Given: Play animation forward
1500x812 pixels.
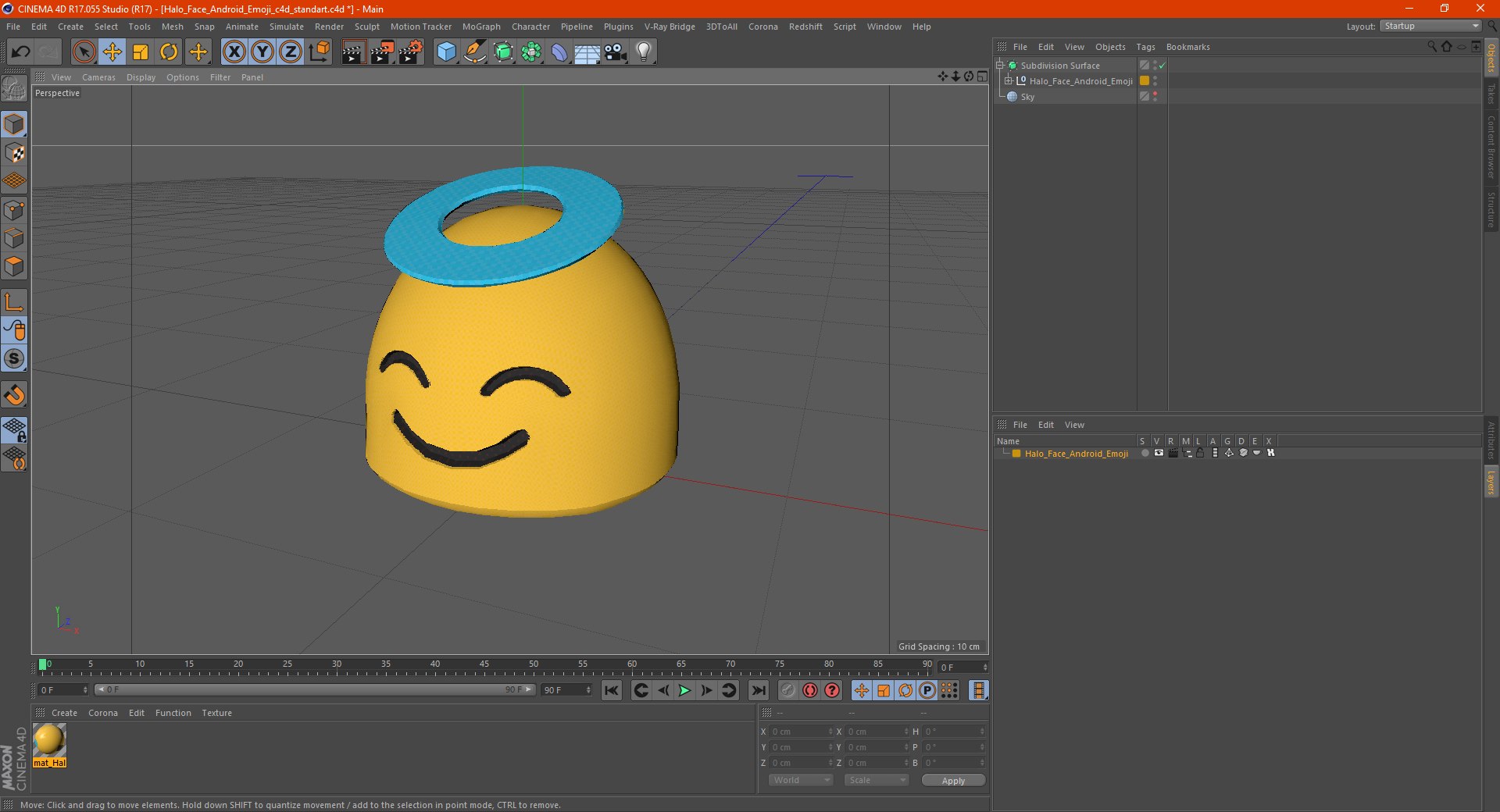Looking at the screenshot, I should (x=684, y=690).
